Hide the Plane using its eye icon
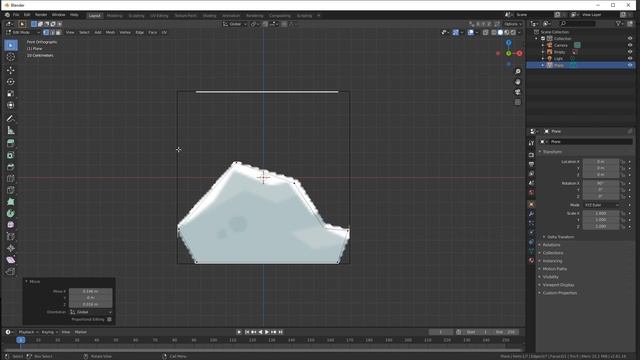This screenshot has width=640, height=360. tap(630, 65)
